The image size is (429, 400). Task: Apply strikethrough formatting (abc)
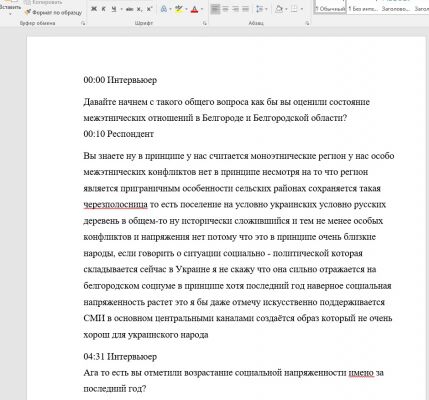129,9
